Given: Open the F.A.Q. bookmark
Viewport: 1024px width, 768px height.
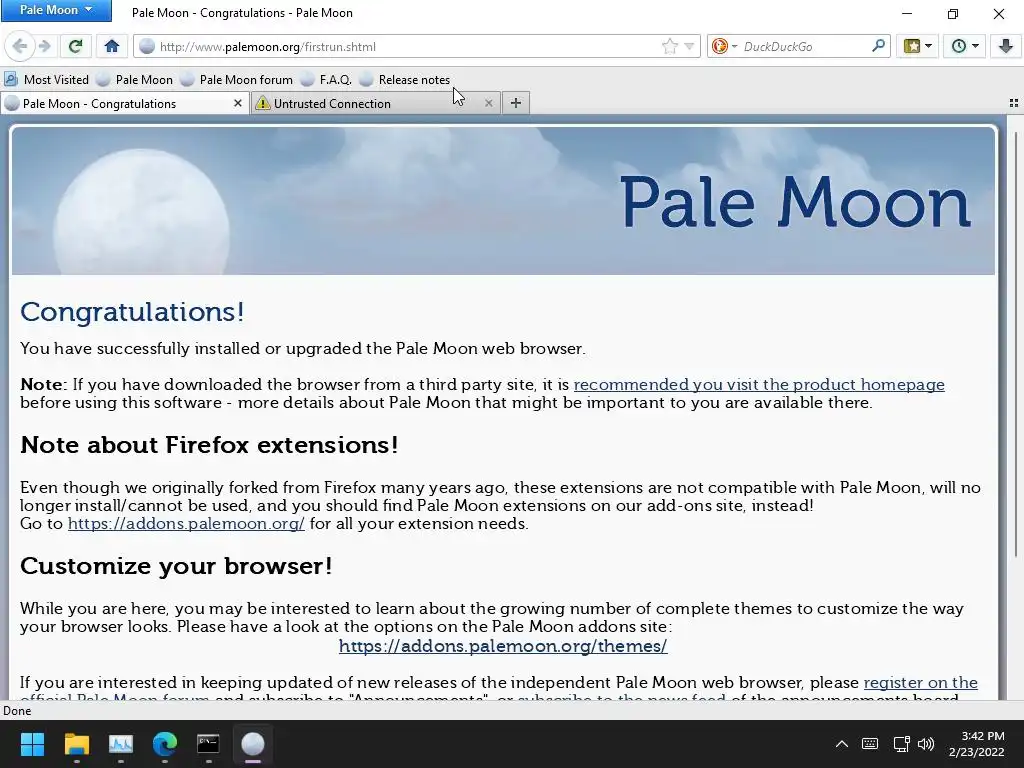Looking at the screenshot, I should click(327, 80).
